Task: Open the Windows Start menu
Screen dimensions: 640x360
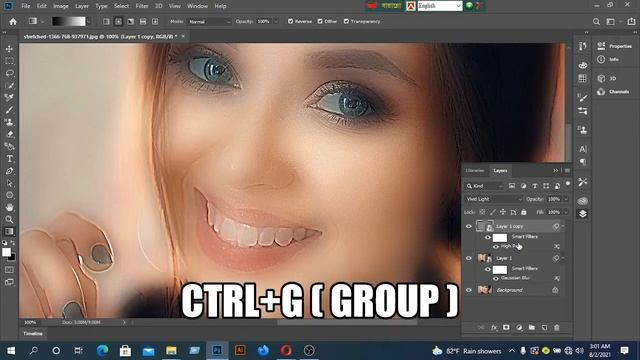Action: pyautogui.click(x=11, y=350)
